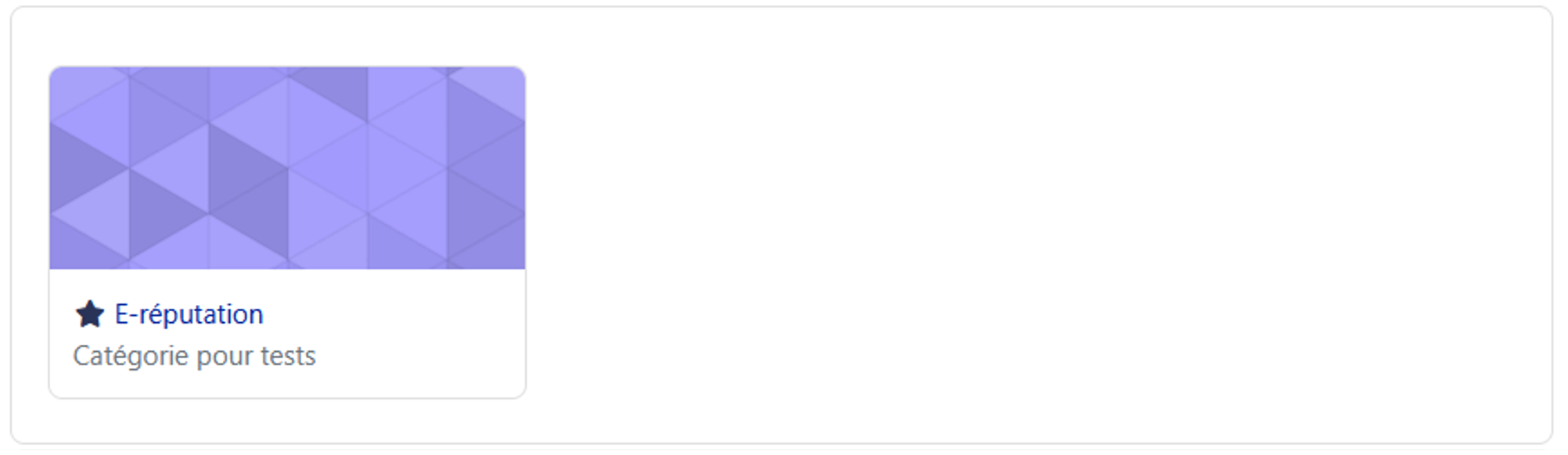
Task: Click the purple triangle-pattern course image
Action: tap(287, 168)
